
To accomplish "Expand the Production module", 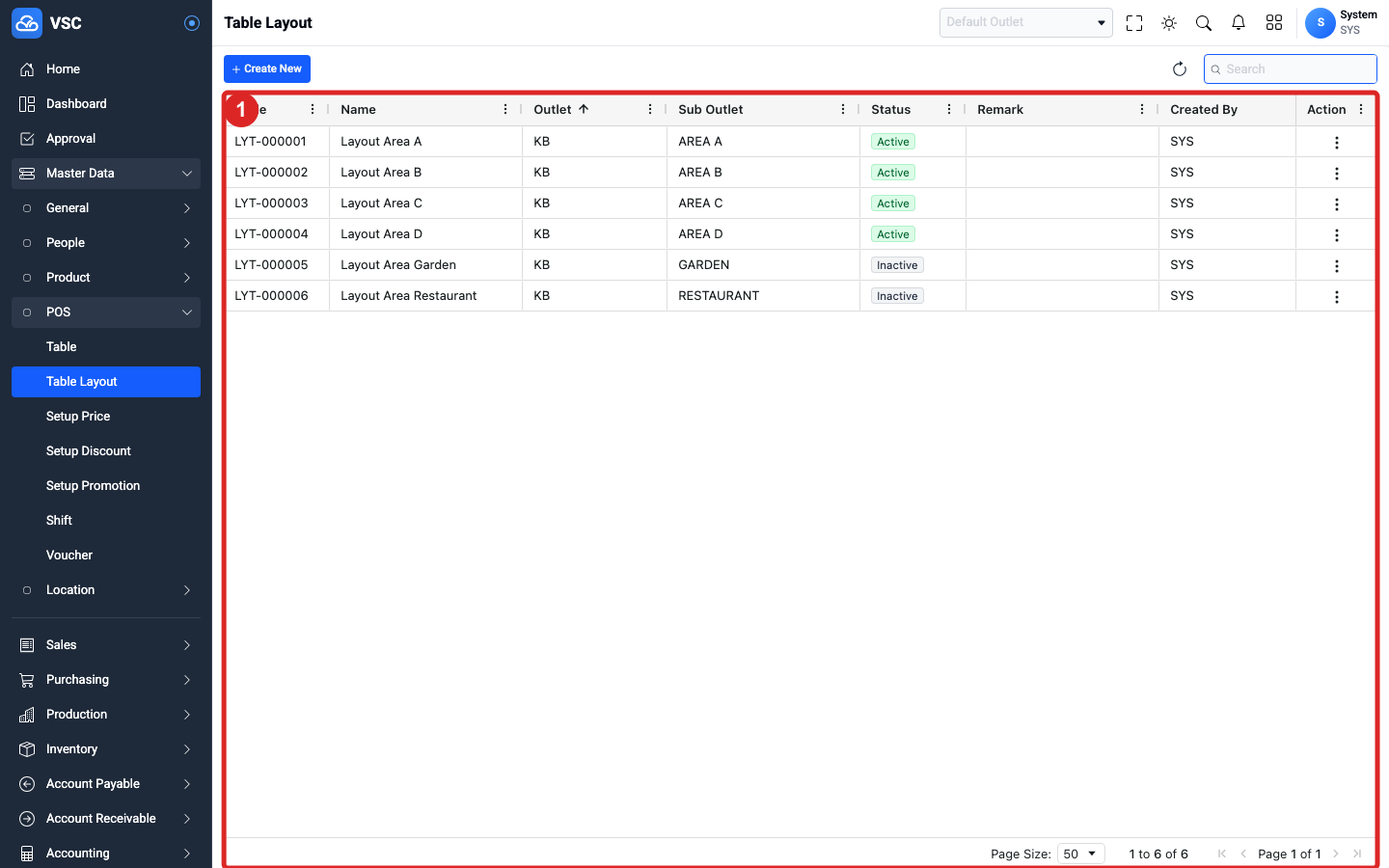I will (x=106, y=715).
